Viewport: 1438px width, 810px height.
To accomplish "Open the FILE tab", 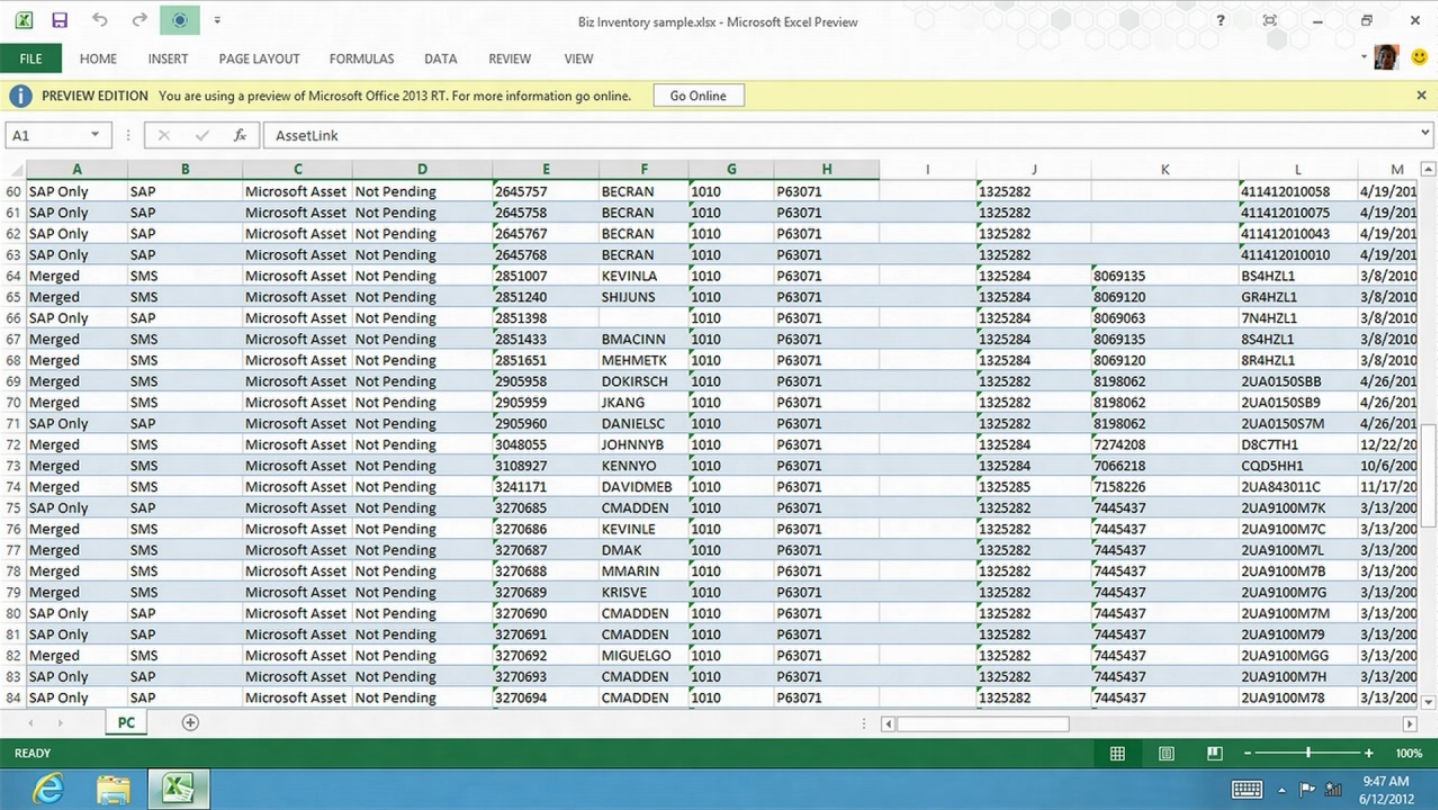I will coord(31,59).
